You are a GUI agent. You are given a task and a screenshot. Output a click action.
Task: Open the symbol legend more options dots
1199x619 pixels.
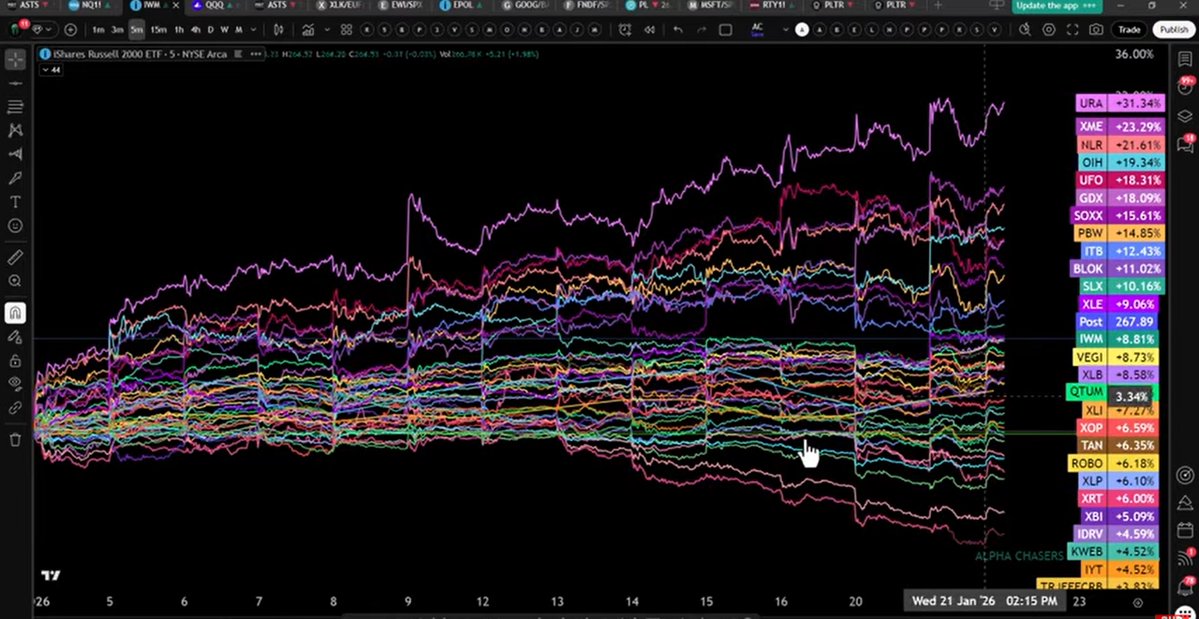pyautogui.click(x=255, y=54)
